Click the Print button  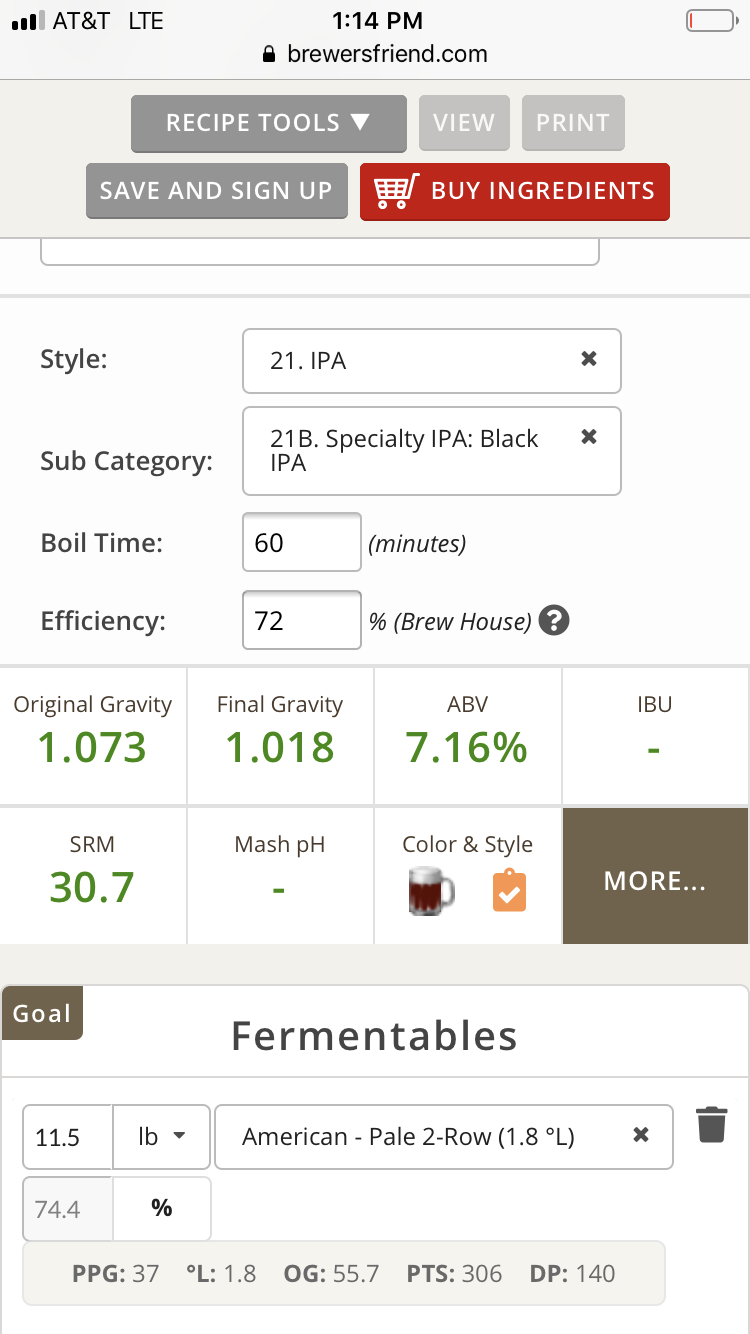(573, 123)
